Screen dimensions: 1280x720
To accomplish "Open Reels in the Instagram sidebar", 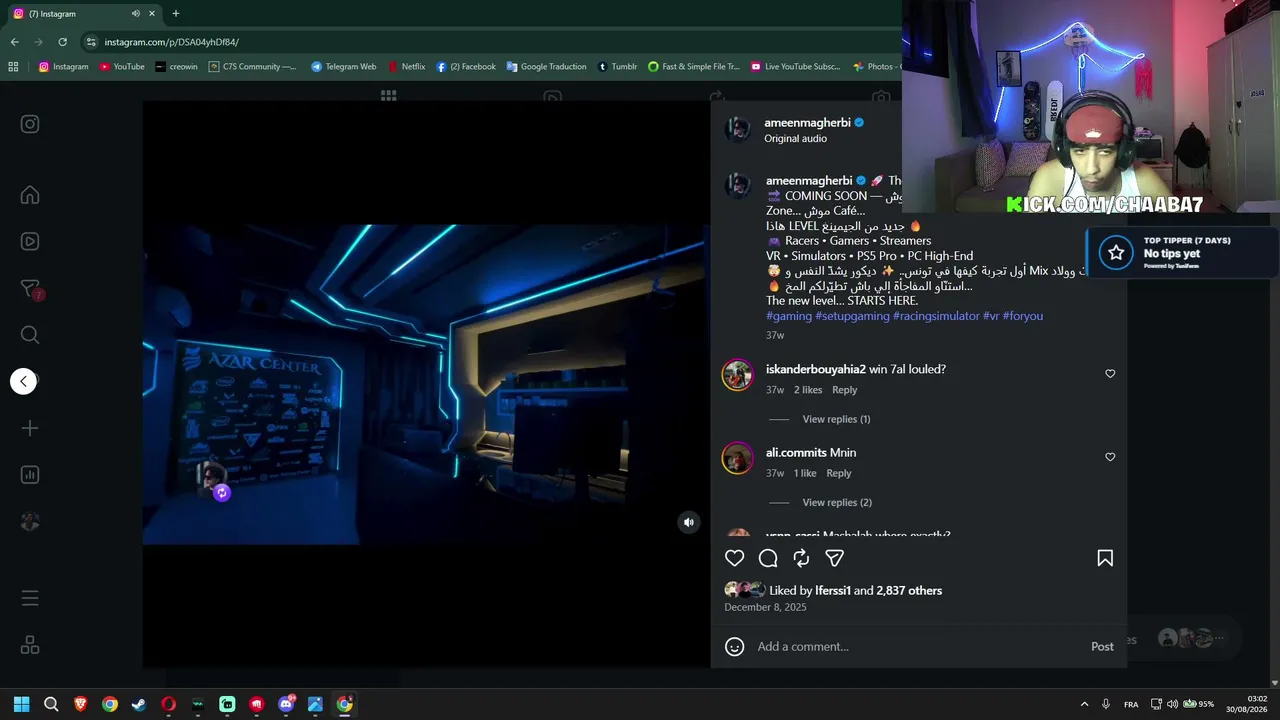I will tap(30, 241).
